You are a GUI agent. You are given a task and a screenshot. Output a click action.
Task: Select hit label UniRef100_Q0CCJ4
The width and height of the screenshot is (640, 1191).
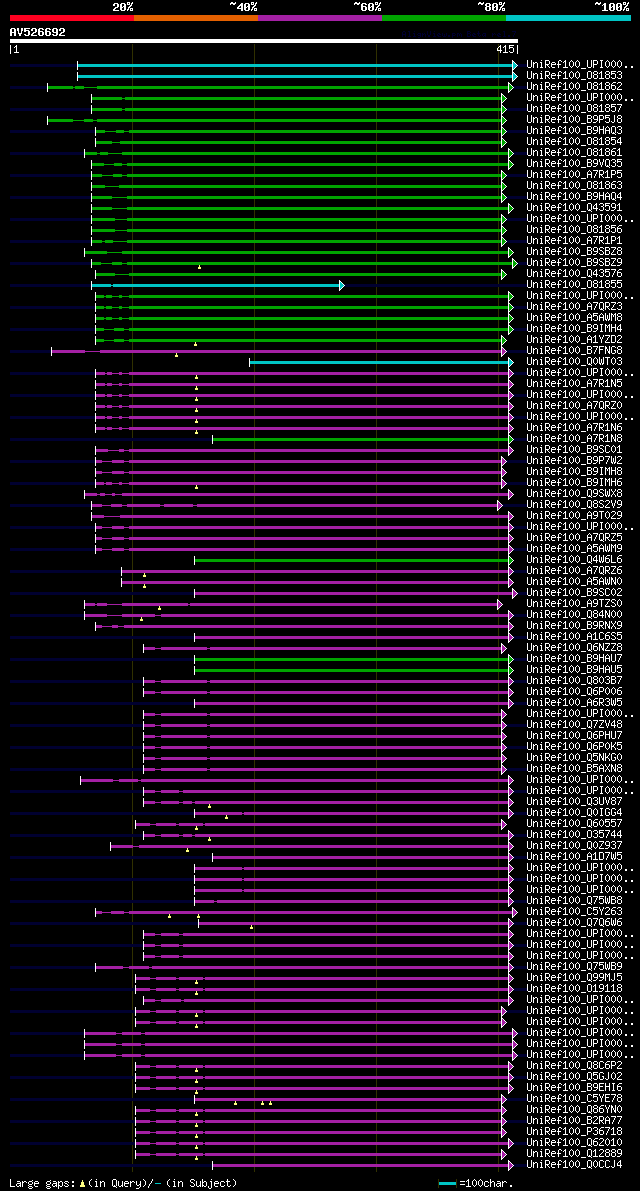click(574, 1166)
